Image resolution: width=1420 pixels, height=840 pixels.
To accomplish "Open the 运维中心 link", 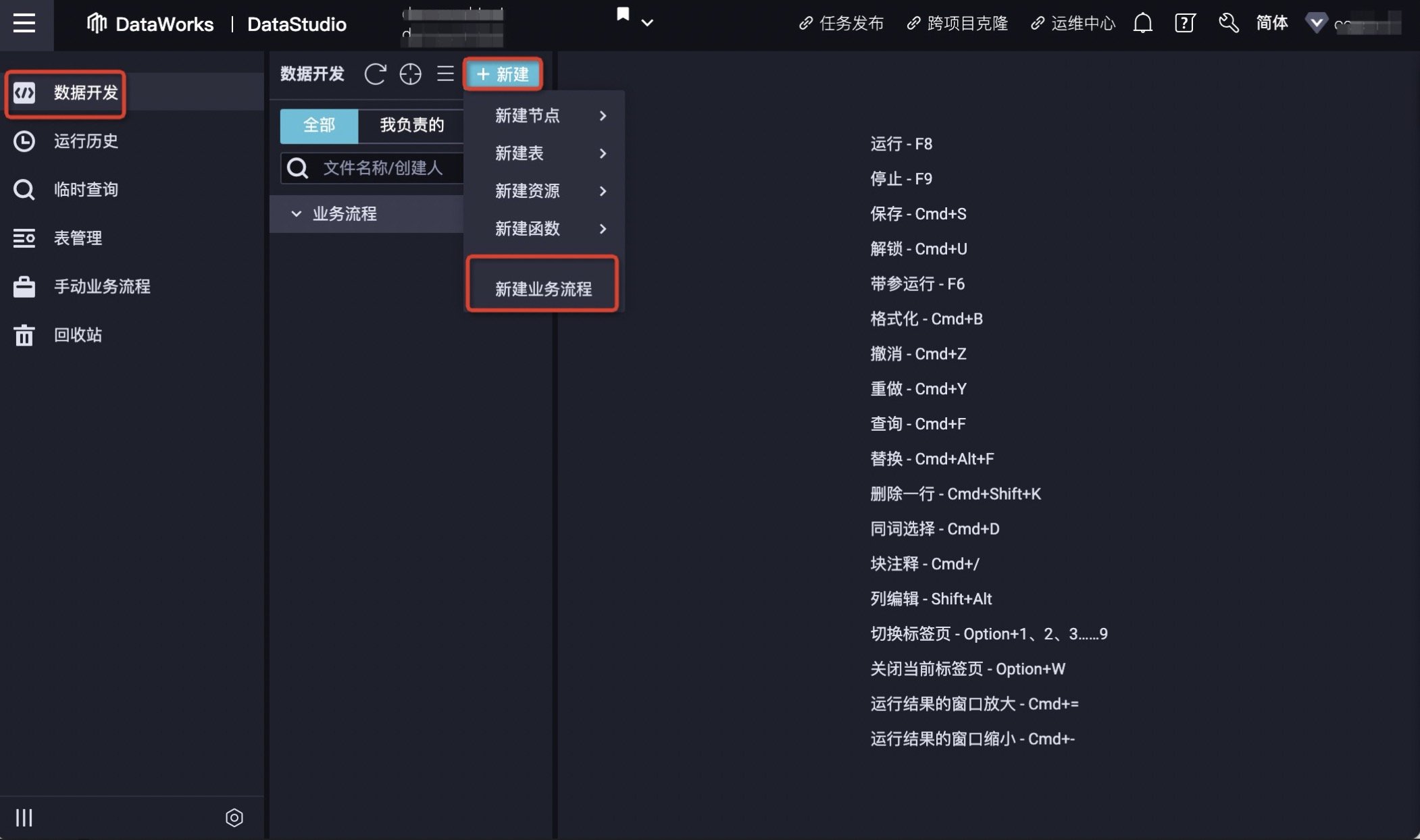I will (x=1074, y=24).
